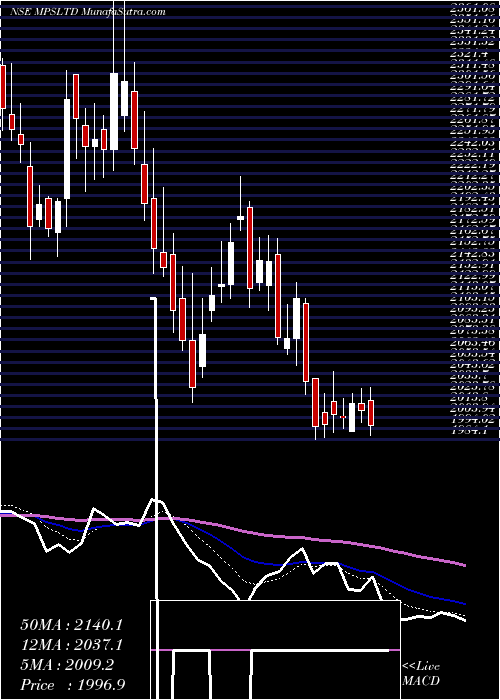Click the 'NSE MPSLTD MunafaSutra.com' chart title

[x=88, y=12]
